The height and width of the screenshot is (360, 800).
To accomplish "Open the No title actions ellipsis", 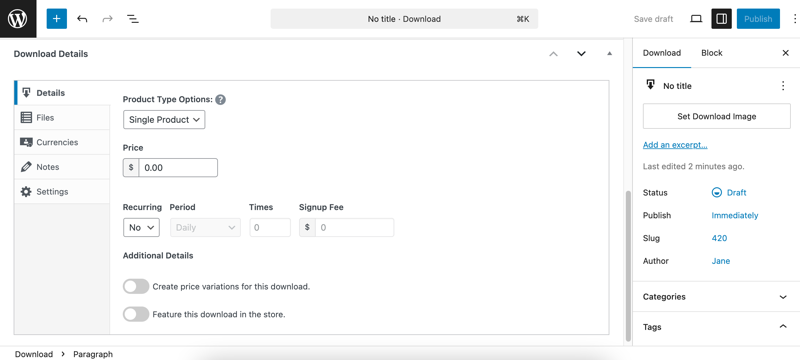I will point(783,86).
